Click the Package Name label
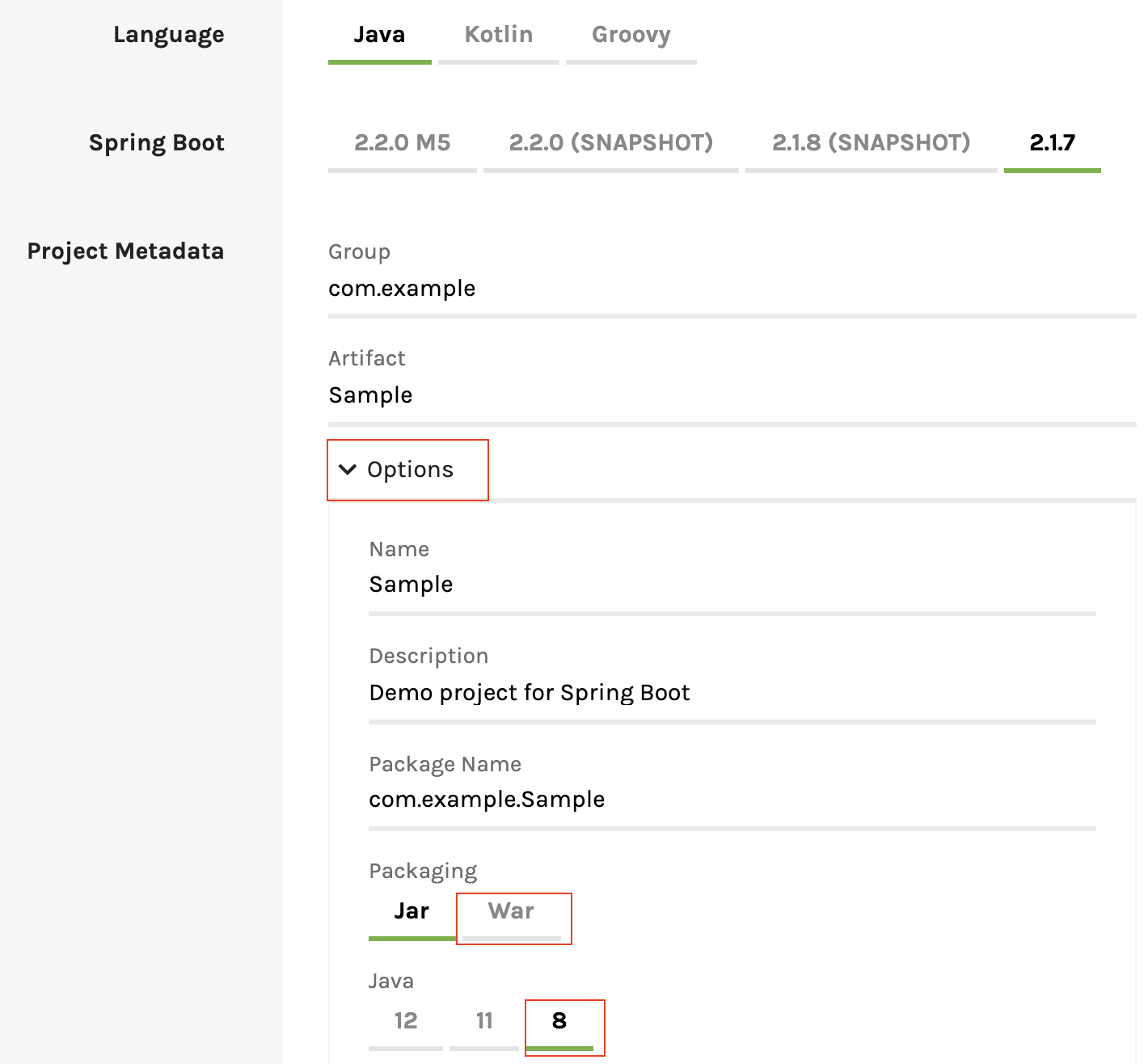Viewport: 1148px width, 1064px height. pyautogui.click(x=445, y=765)
